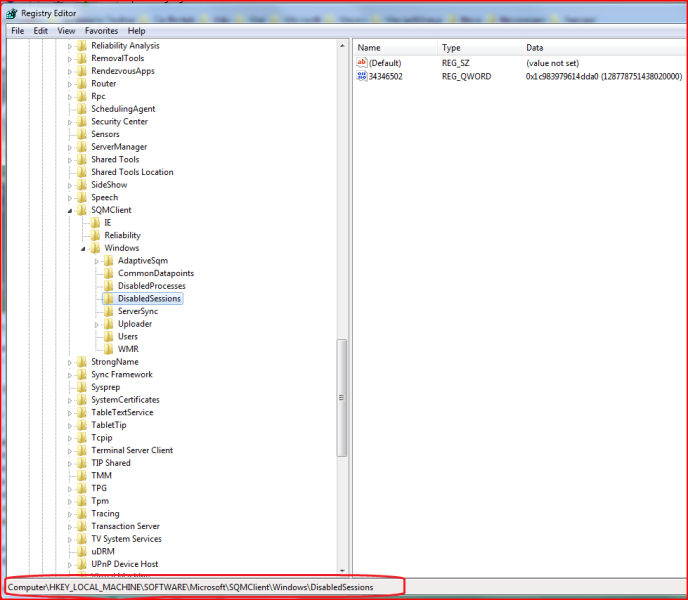The image size is (688, 600).
Task: Open the File menu
Action: pyautogui.click(x=18, y=31)
